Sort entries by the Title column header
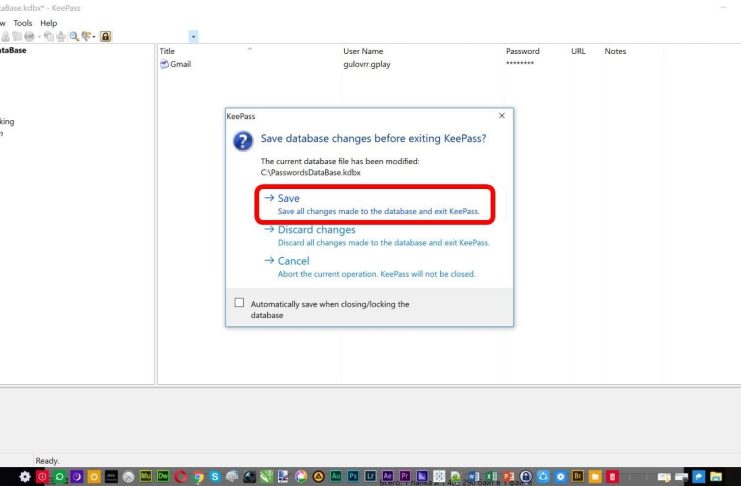The width and height of the screenshot is (741, 486). pyautogui.click(x=167, y=51)
